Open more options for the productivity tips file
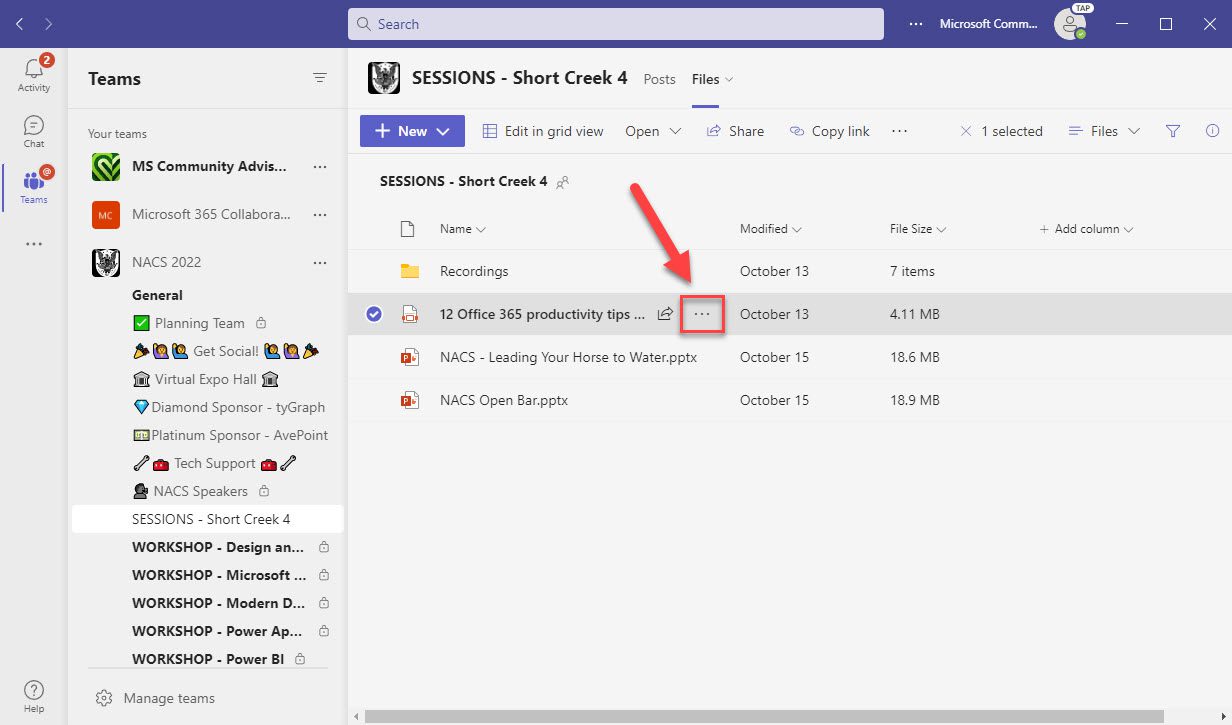 click(701, 313)
